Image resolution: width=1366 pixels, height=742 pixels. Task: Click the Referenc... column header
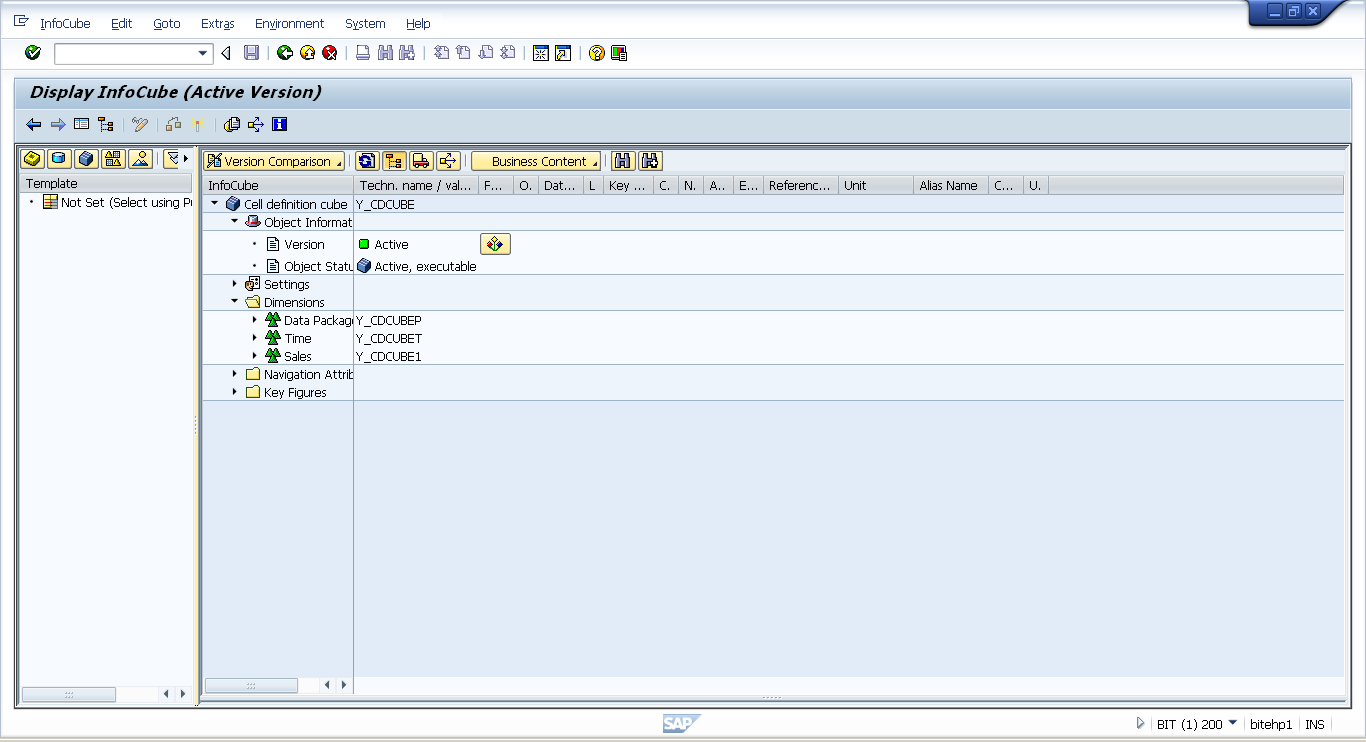coord(801,185)
